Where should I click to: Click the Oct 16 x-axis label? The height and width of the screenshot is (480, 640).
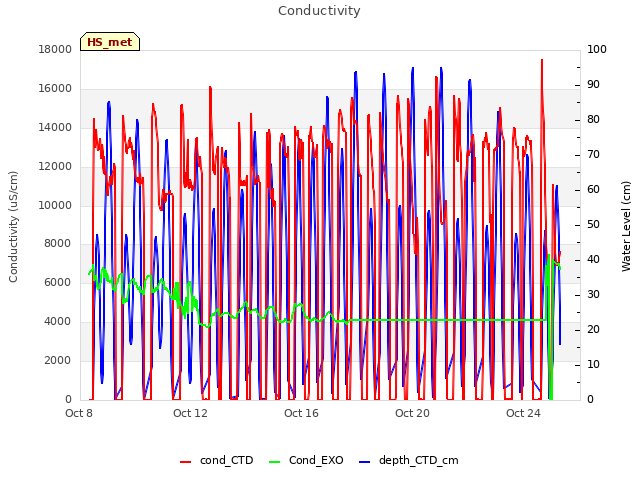[301, 413]
